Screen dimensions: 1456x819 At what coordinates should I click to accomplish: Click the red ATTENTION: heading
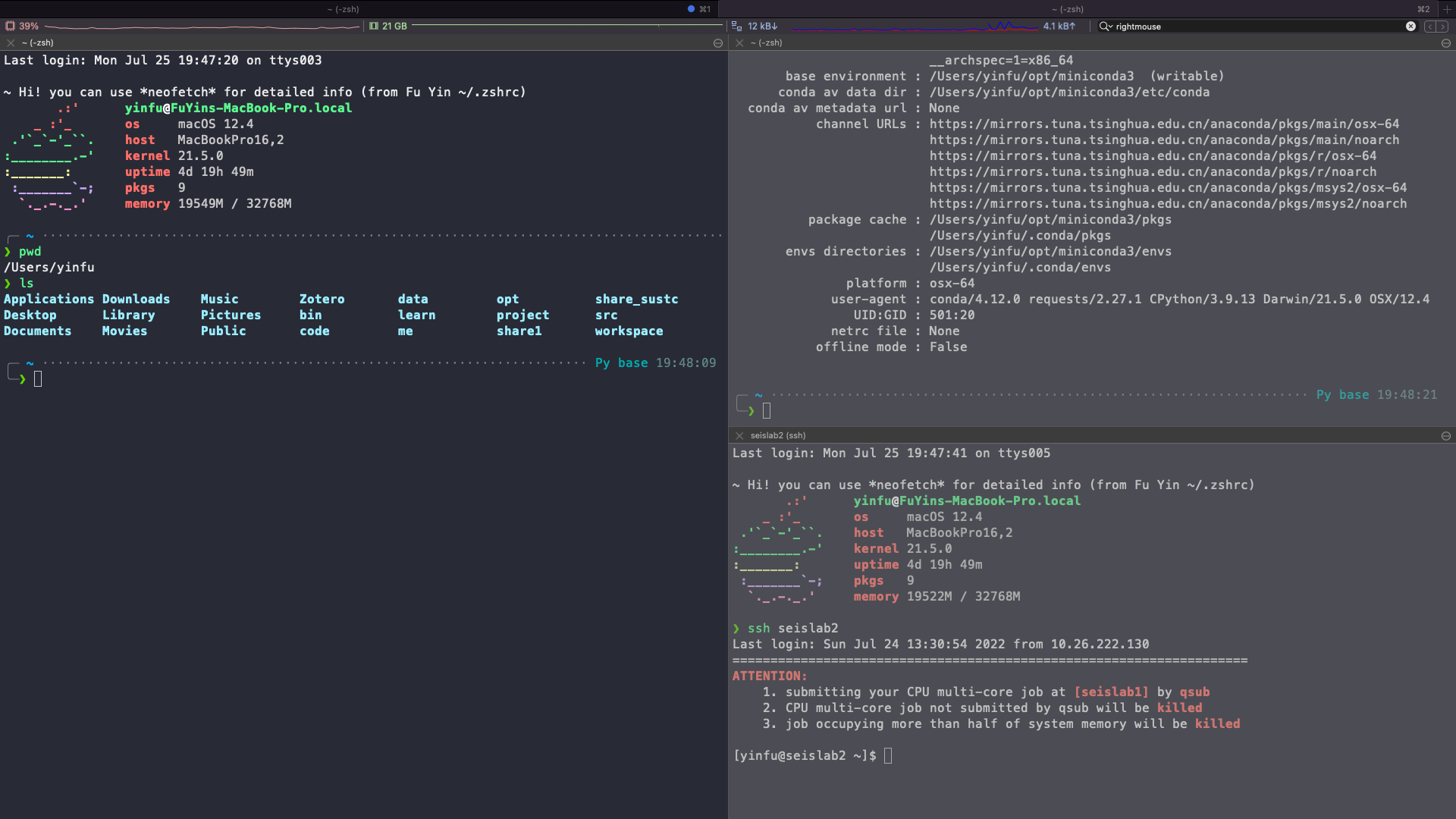point(770,676)
